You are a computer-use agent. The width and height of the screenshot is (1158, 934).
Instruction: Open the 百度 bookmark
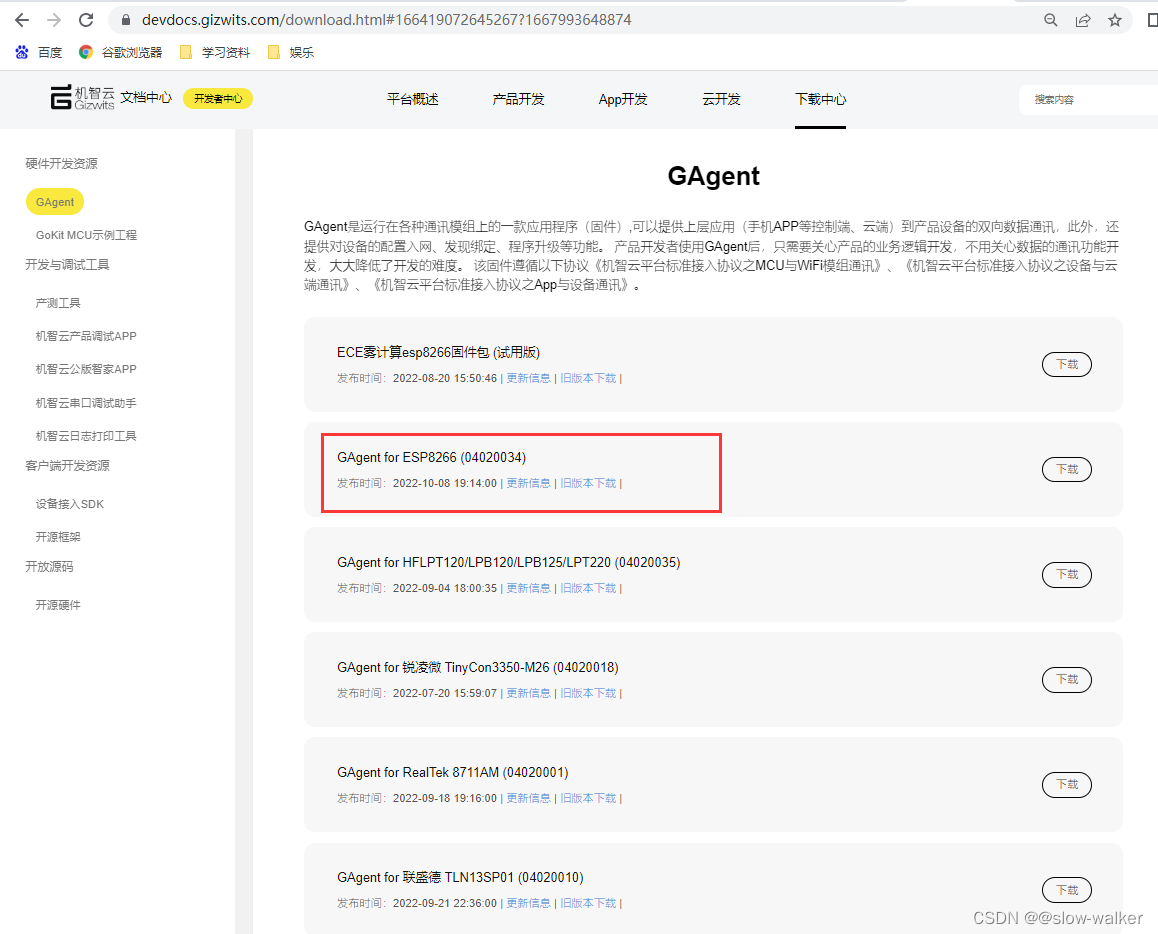pos(38,52)
